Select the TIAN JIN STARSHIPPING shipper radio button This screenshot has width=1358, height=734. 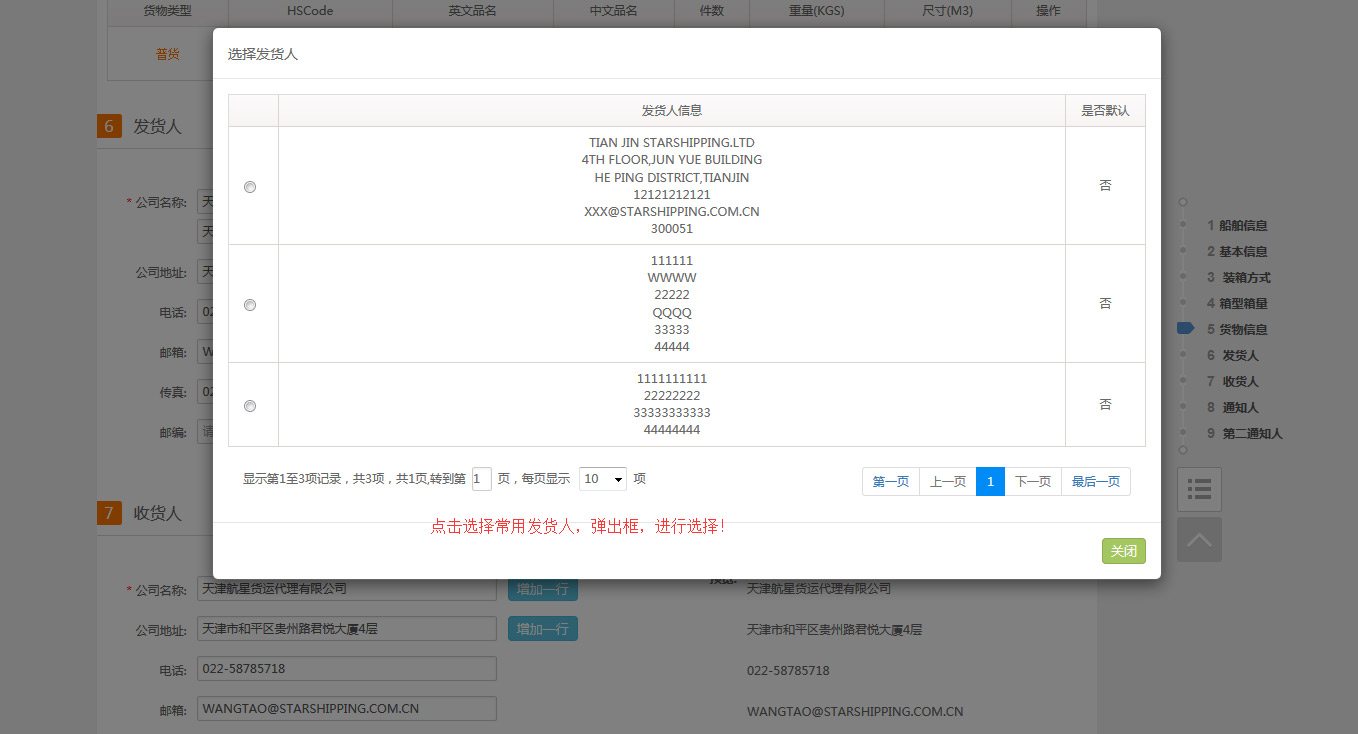point(250,187)
